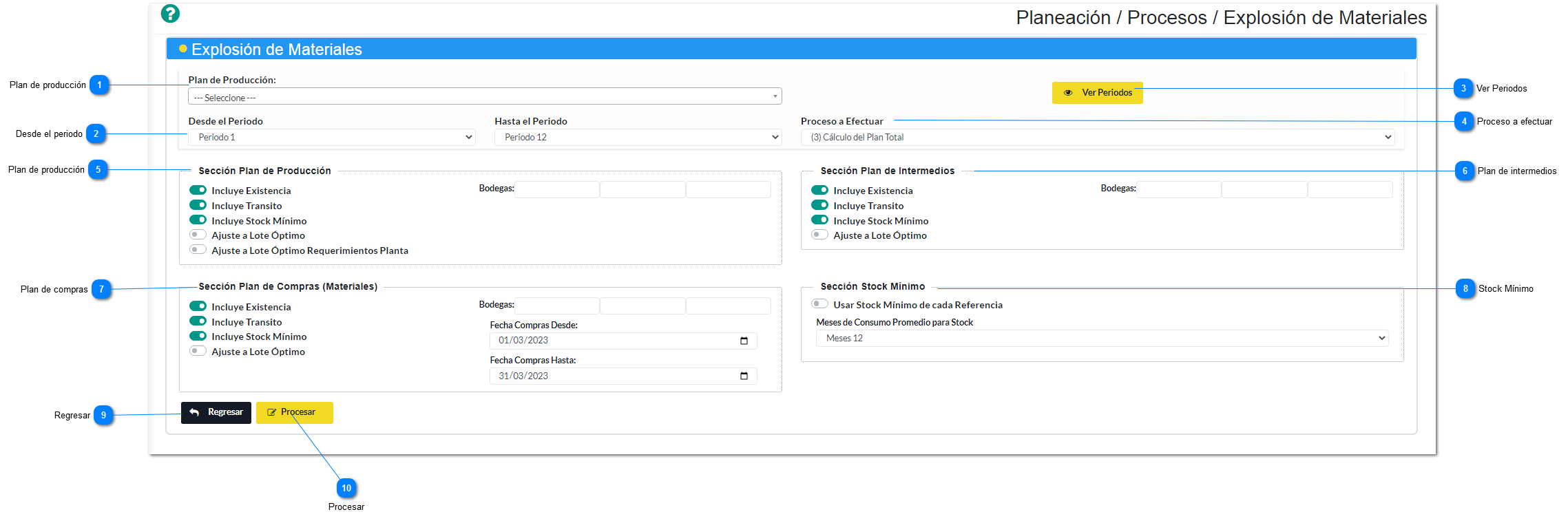Toggle Incluye Existencia in Plan de Compras

pyautogui.click(x=198, y=306)
